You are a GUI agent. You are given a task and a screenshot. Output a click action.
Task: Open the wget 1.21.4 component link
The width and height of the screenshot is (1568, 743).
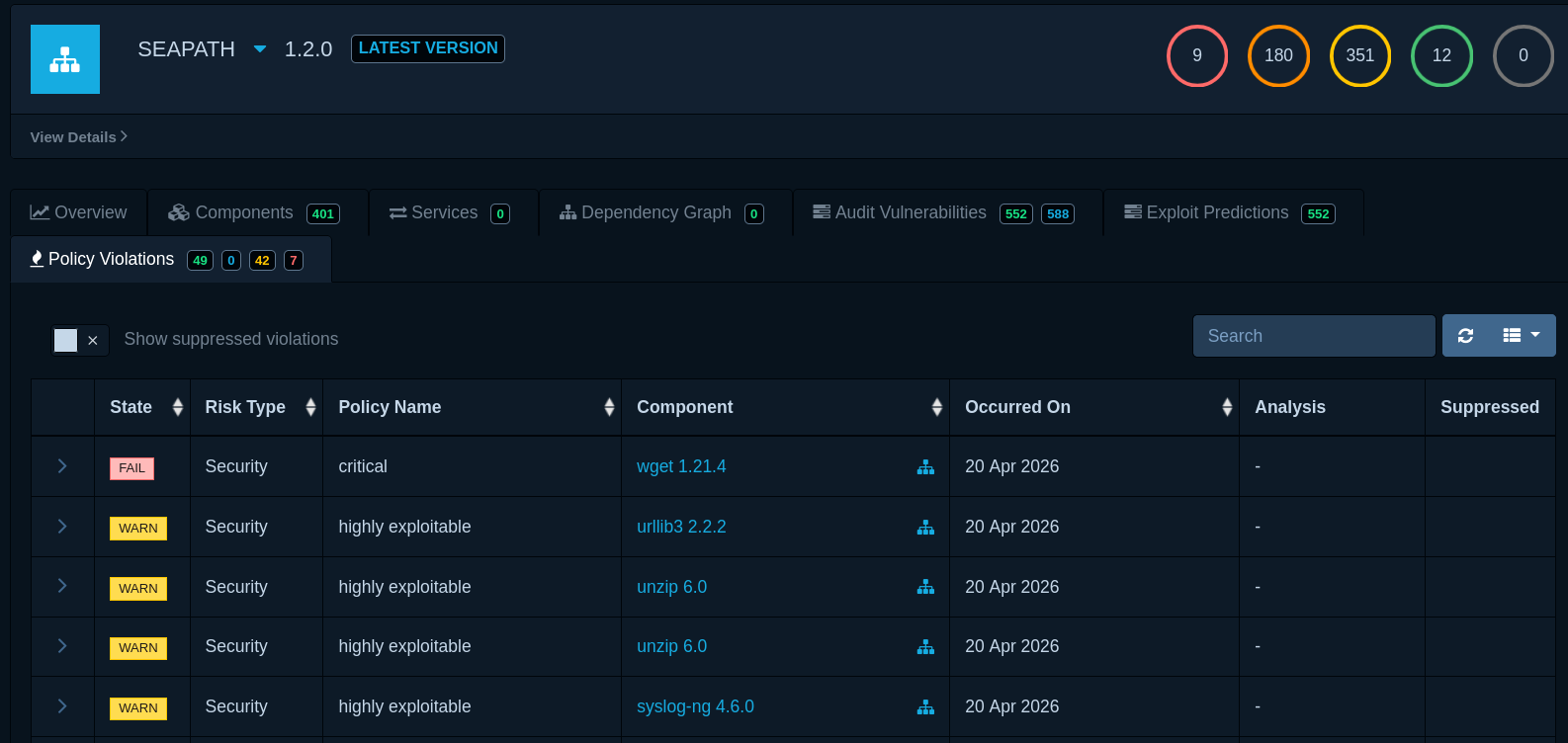pyautogui.click(x=681, y=466)
